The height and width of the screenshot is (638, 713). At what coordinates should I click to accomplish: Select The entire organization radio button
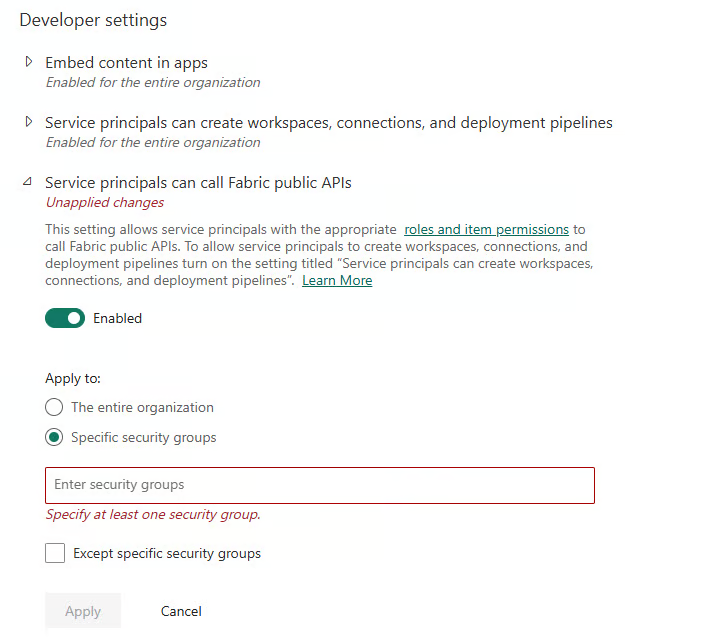54,407
